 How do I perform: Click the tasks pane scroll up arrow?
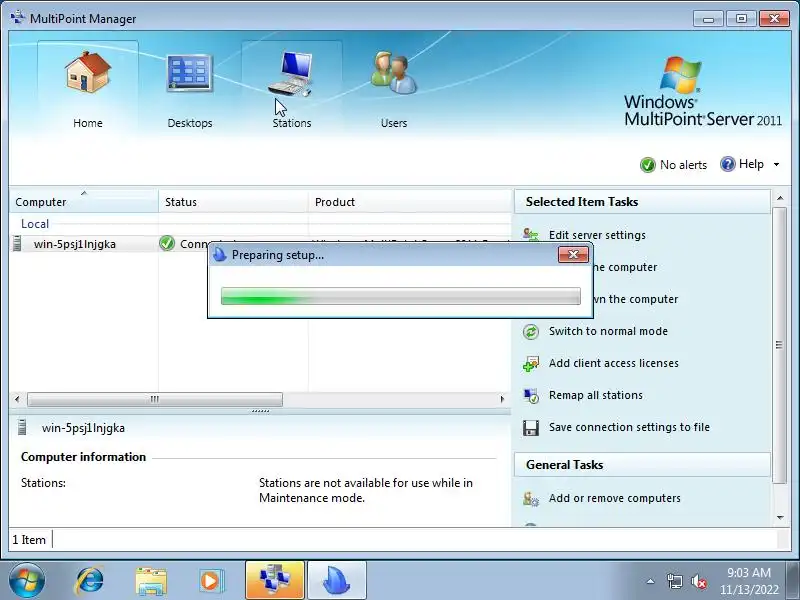click(x=780, y=198)
